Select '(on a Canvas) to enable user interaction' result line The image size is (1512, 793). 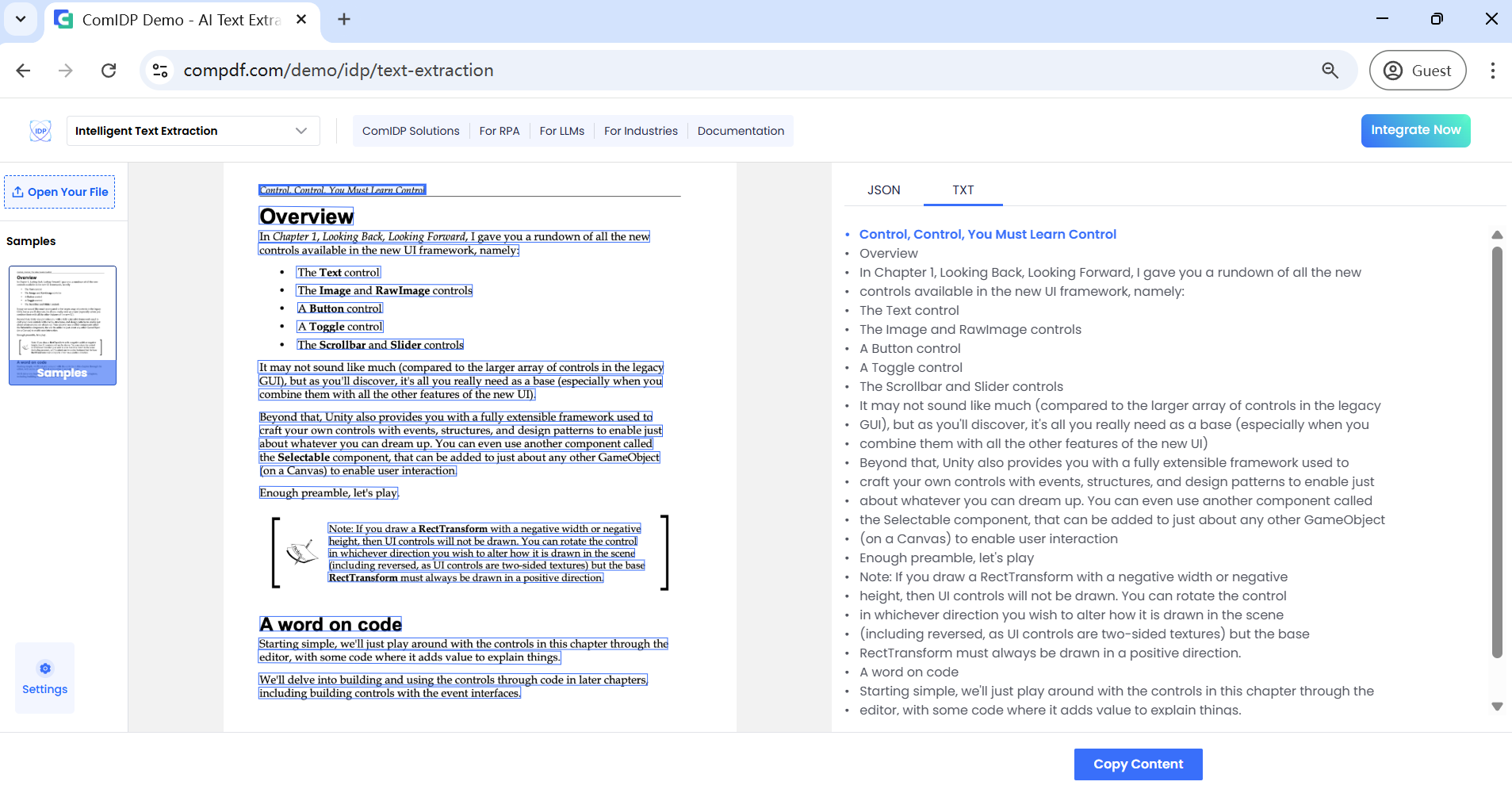pyautogui.click(x=988, y=538)
